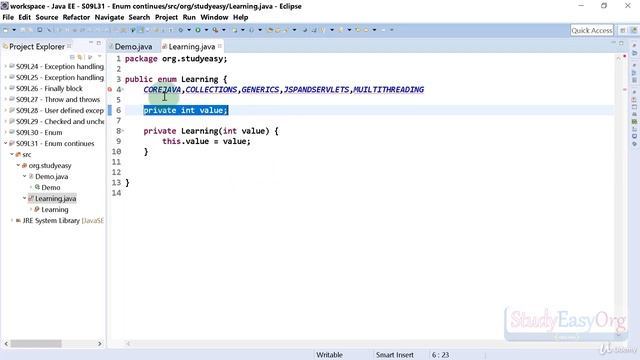Viewport: 640px width, 360px height.
Task: Minimize the Project Explorer view
Action: tap(91, 42)
